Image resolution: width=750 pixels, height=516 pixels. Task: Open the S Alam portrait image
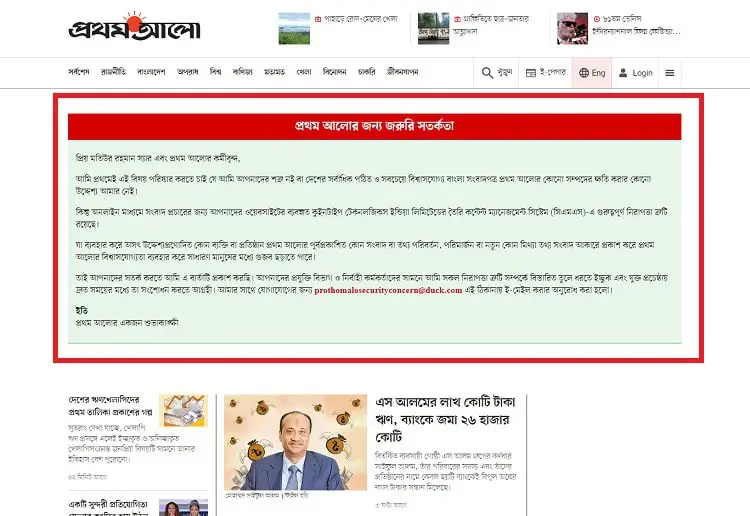pyautogui.click(x=295, y=442)
